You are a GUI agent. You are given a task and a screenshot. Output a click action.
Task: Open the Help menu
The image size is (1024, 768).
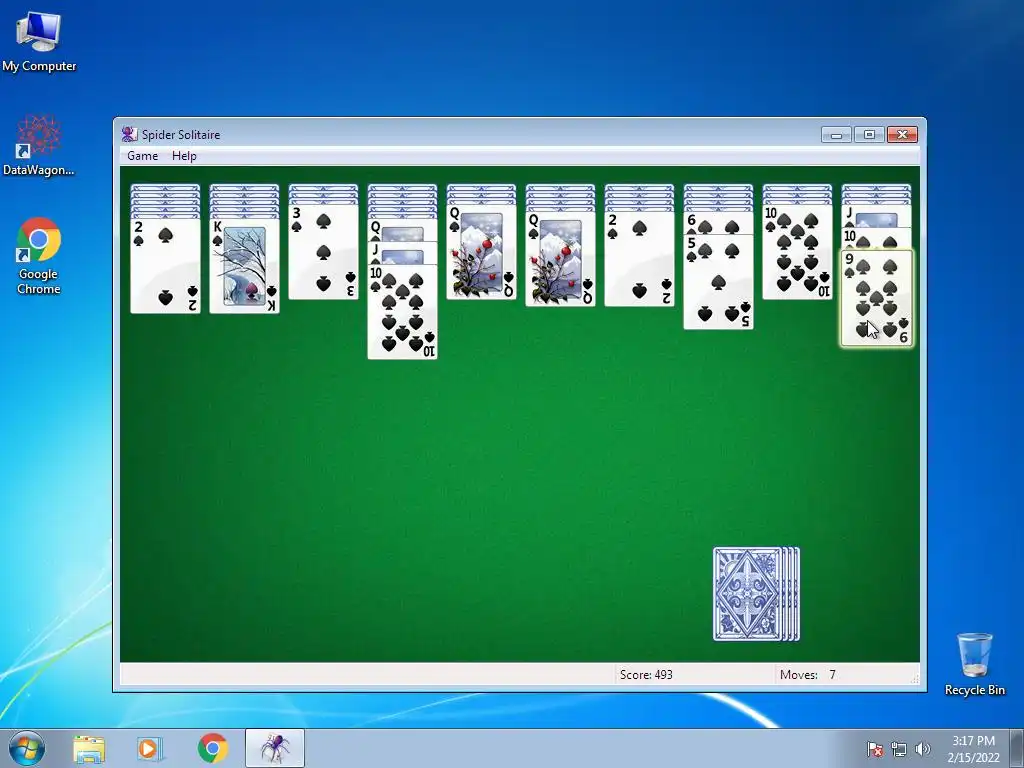[184, 156]
